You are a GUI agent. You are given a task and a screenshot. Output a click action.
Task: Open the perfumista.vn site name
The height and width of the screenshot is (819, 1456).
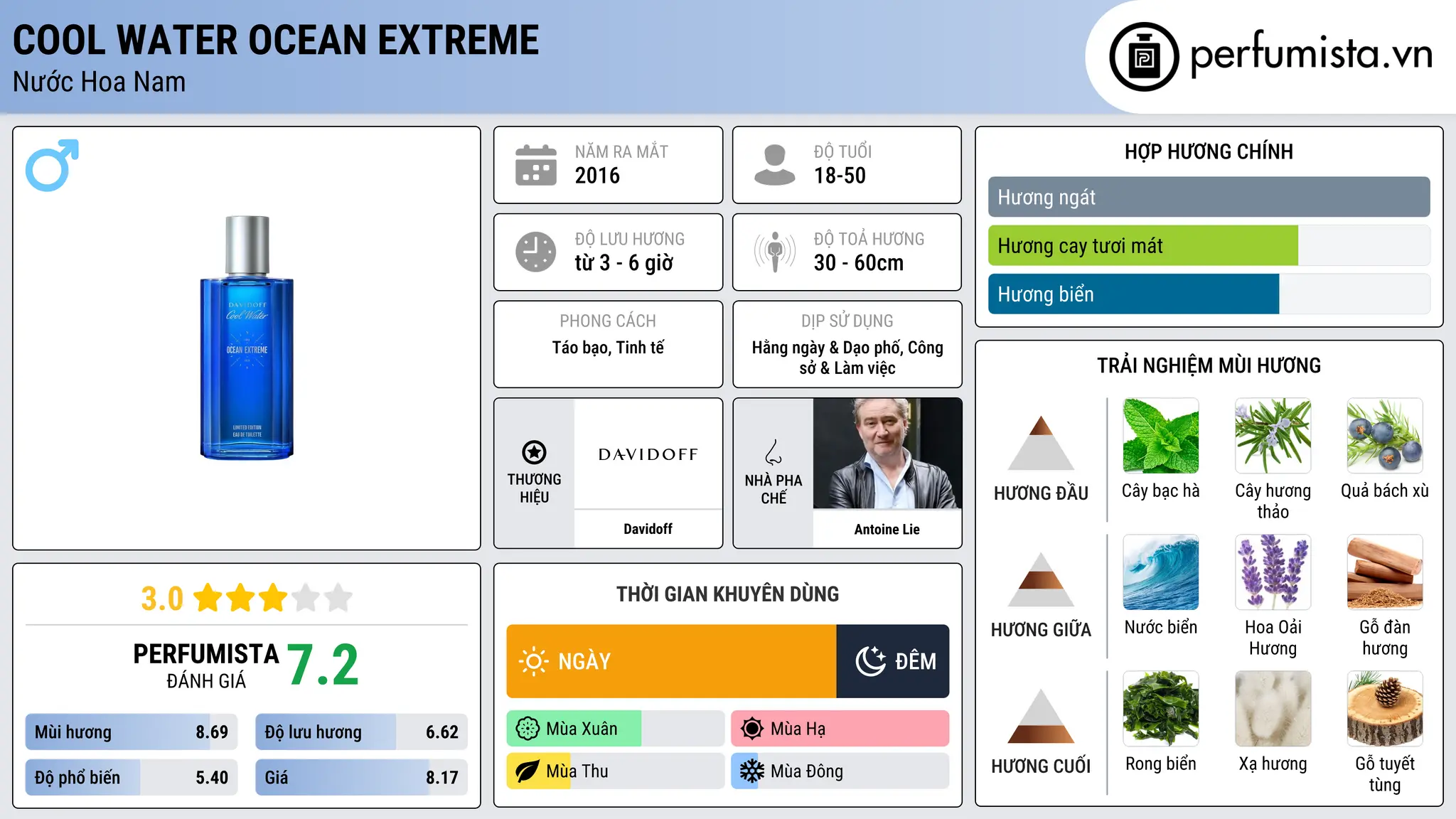[x=1311, y=55]
